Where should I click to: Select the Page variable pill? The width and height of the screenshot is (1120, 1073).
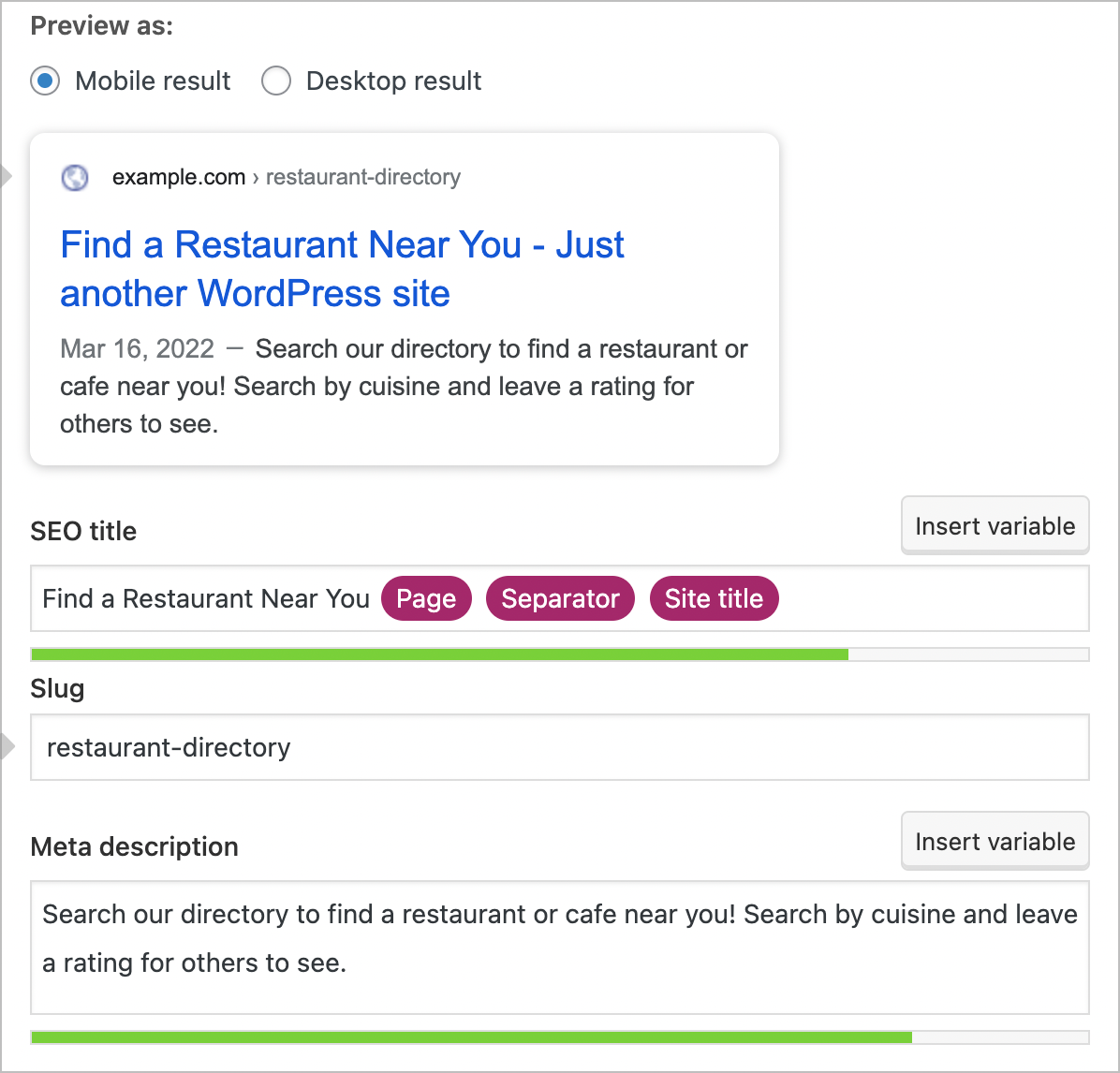click(x=426, y=598)
